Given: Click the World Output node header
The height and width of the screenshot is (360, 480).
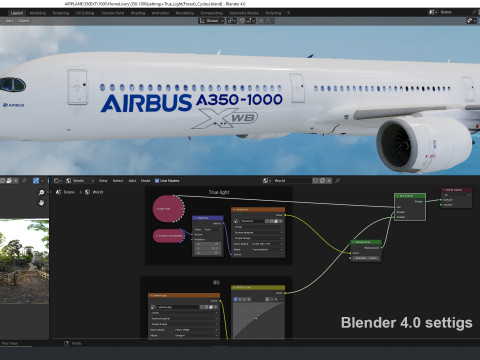Looking at the screenshot, I should pos(457,190).
